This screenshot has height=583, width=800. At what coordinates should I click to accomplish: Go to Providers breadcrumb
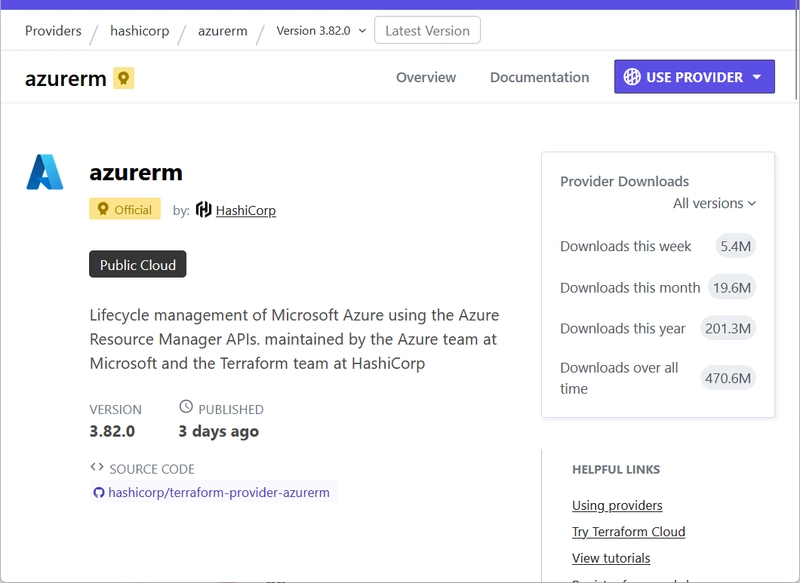[53, 31]
